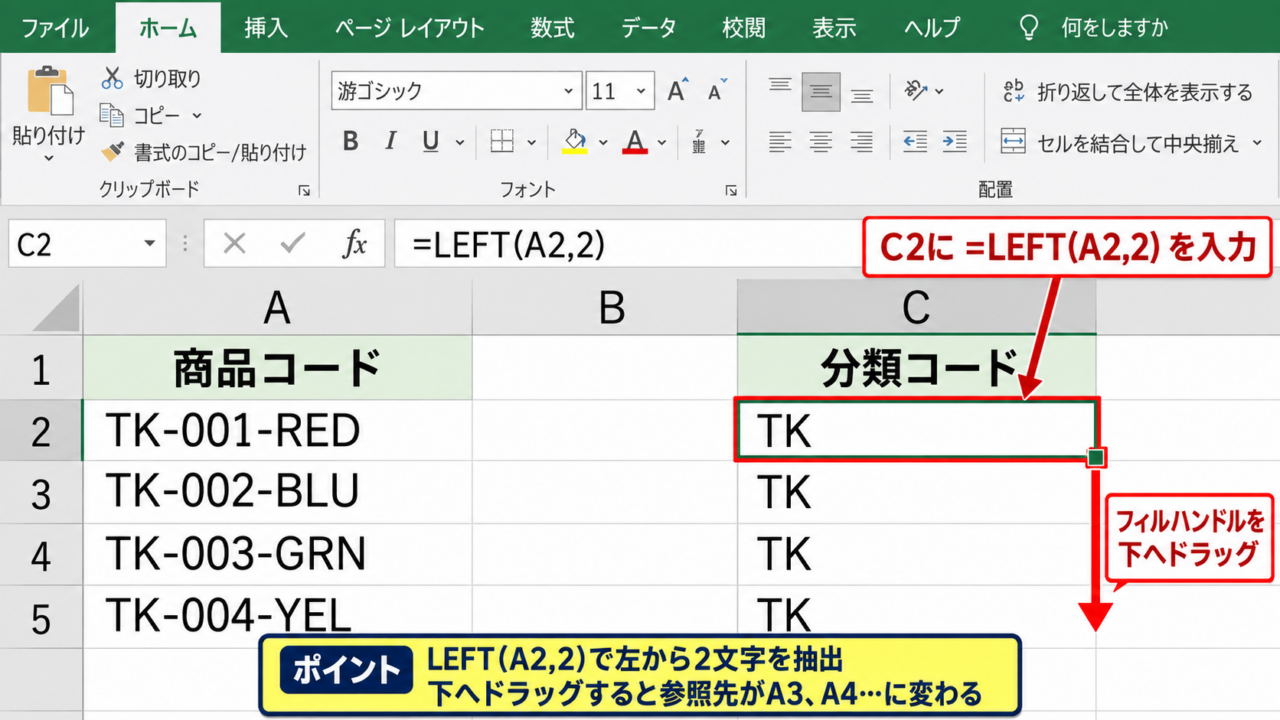Expand the Merge & Center (セルを結合して中央揃え) dropdown arrow
Screen dimensions: 1280x720
point(1257,143)
